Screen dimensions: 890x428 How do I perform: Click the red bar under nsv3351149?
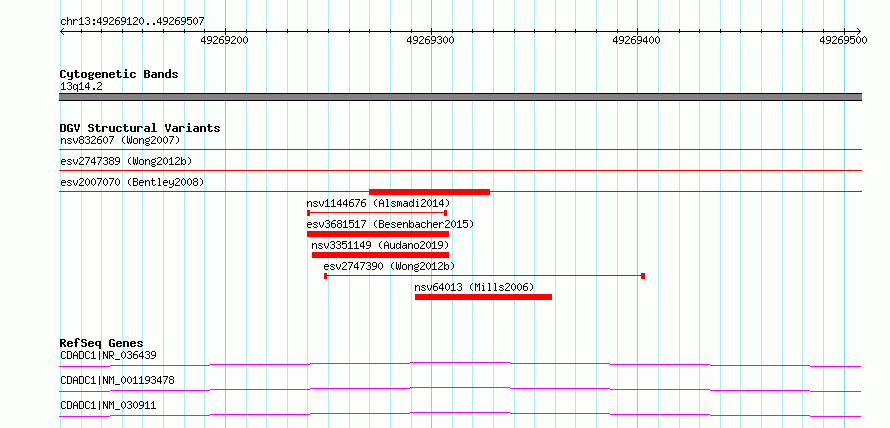[x=380, y=255]
